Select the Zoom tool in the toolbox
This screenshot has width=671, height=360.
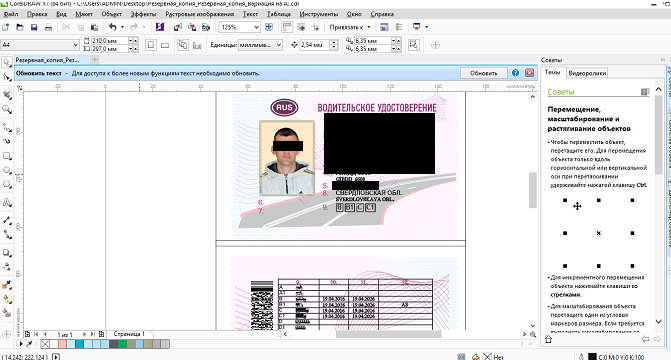(x=7, y=109)
